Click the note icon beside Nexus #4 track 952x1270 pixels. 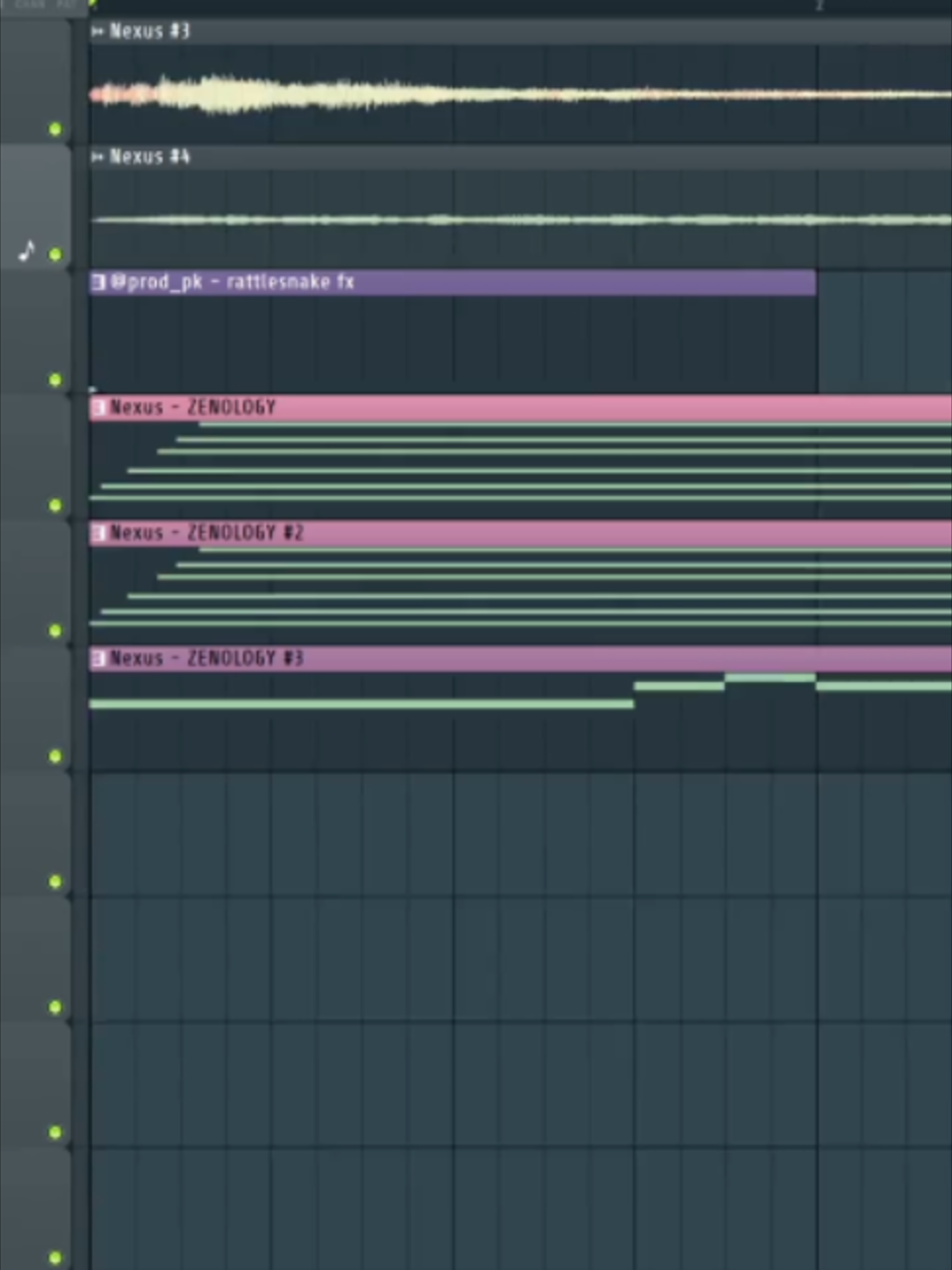[x=27, y=252]
